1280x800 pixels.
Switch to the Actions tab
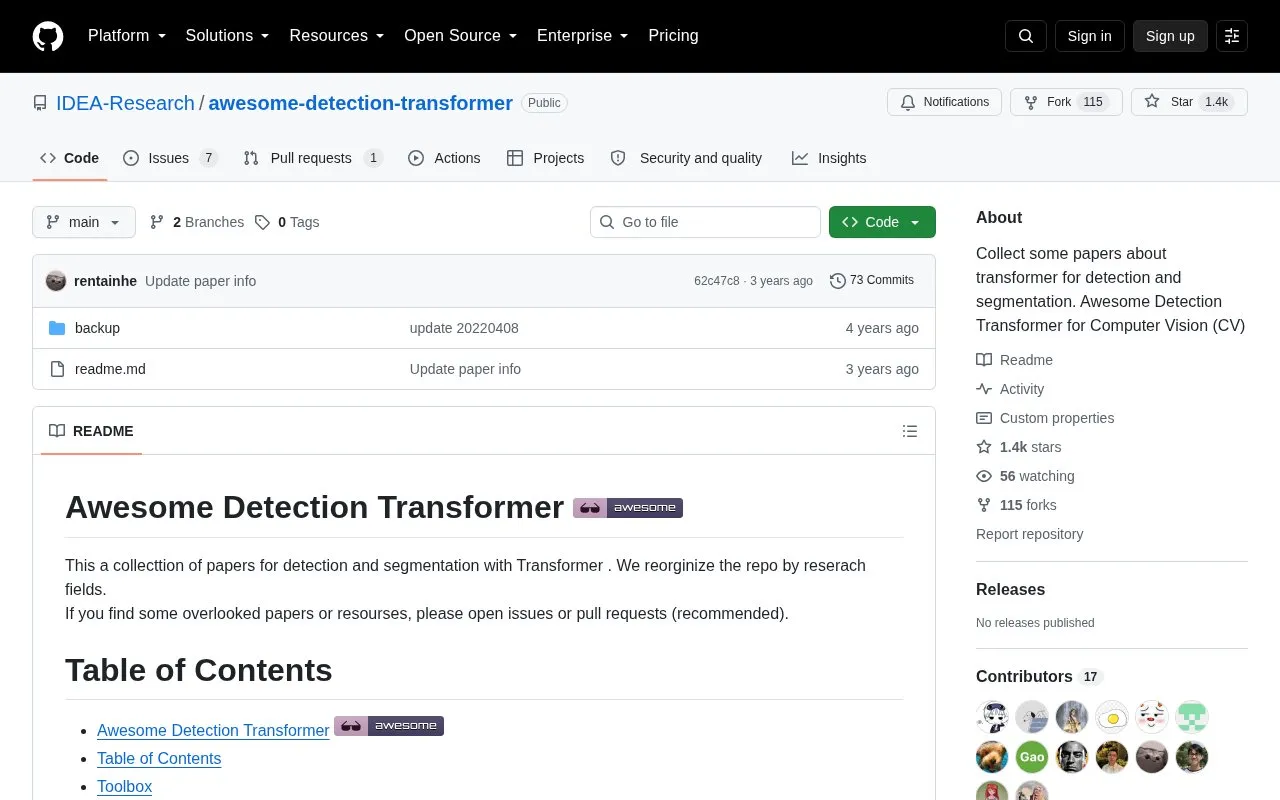pos(444,158)
